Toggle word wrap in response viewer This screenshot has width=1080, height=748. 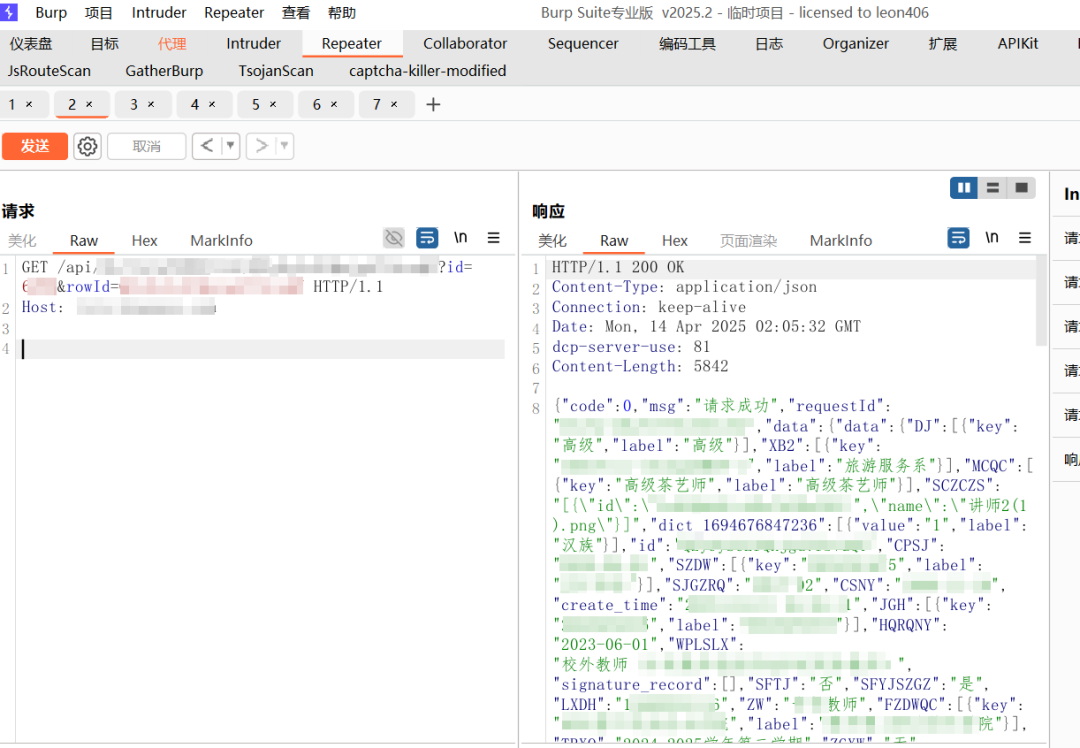click(958, 238)
